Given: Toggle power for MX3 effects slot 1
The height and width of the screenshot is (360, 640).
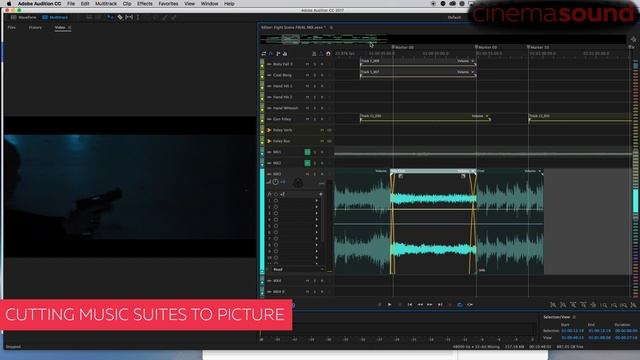Looking at the screenshot, I should pos(276,201).
